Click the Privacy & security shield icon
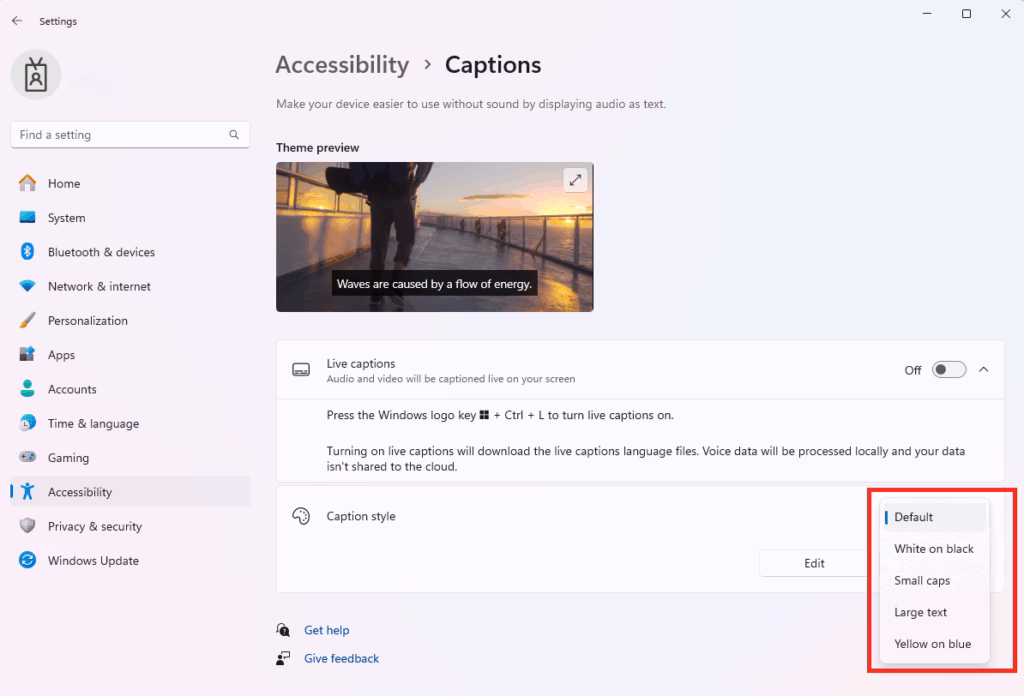 (27, 526)
